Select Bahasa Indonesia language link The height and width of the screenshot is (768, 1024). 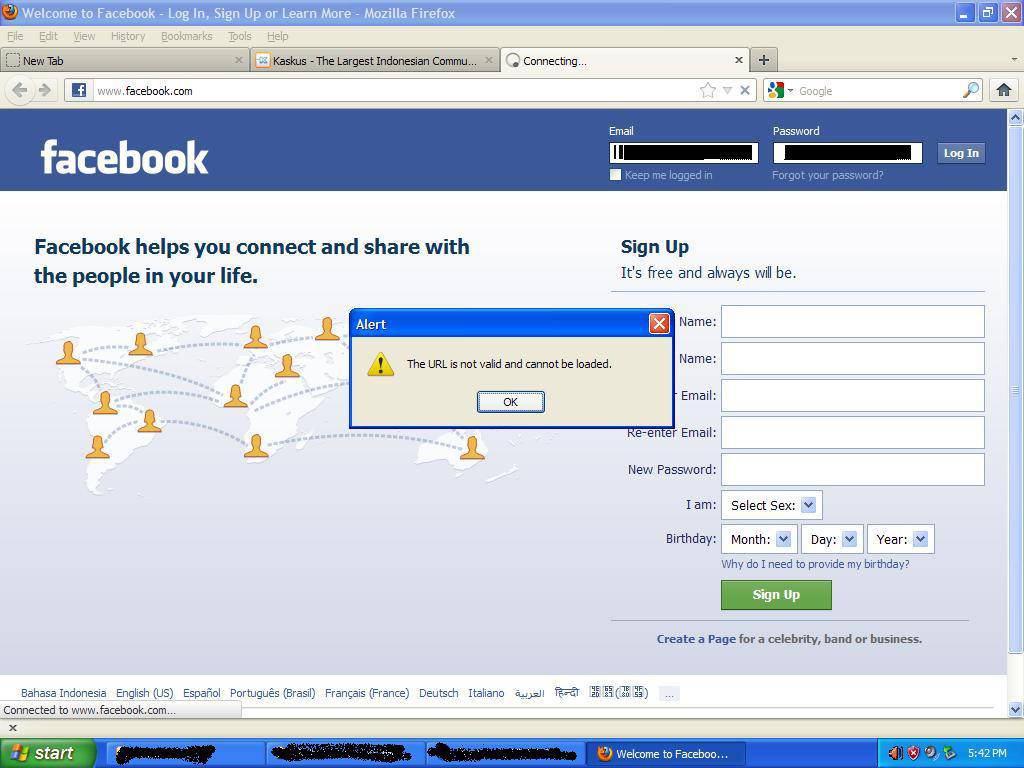pos(63,693)
